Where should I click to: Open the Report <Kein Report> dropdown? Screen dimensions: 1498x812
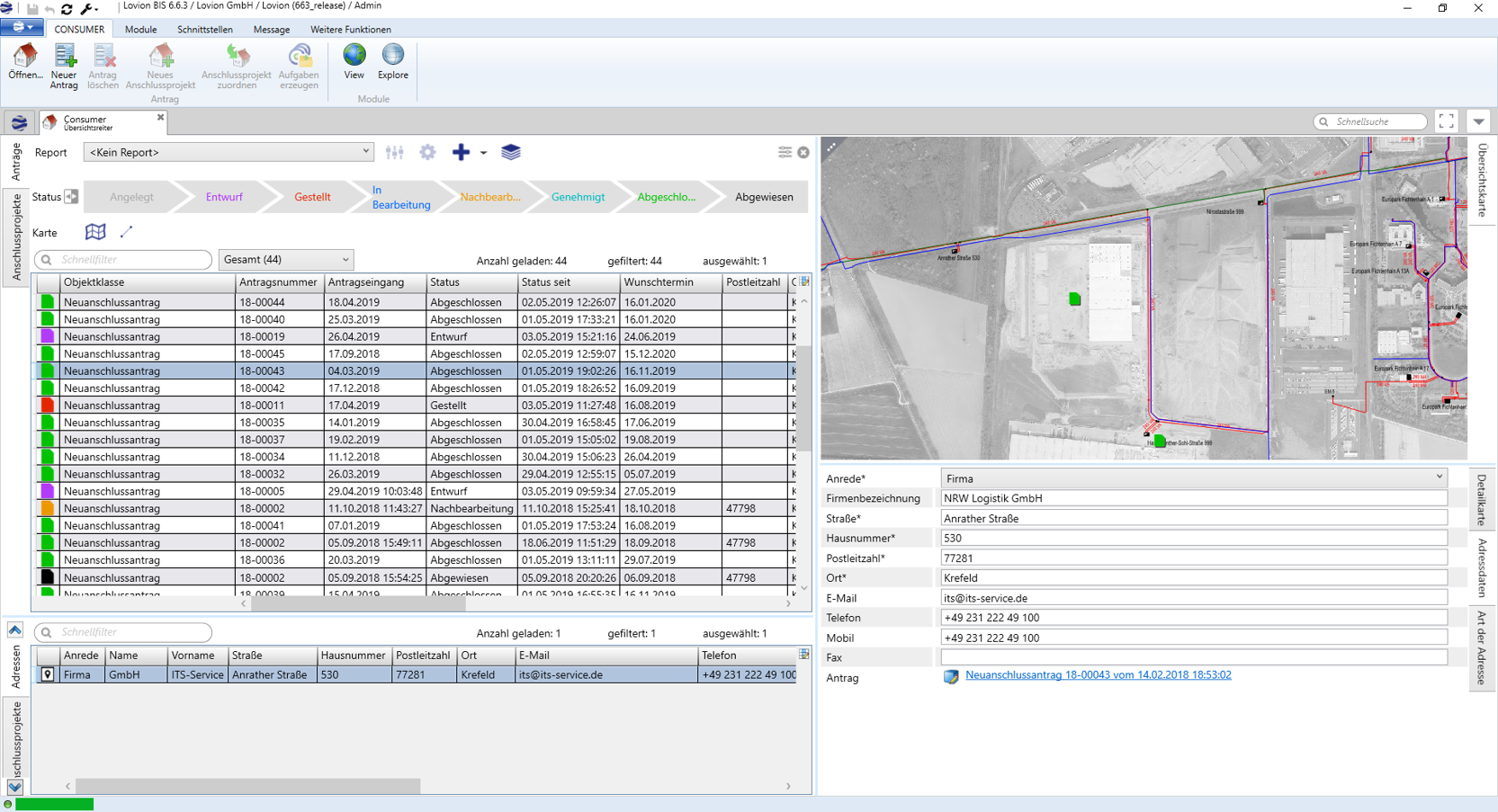pos(229,152)
